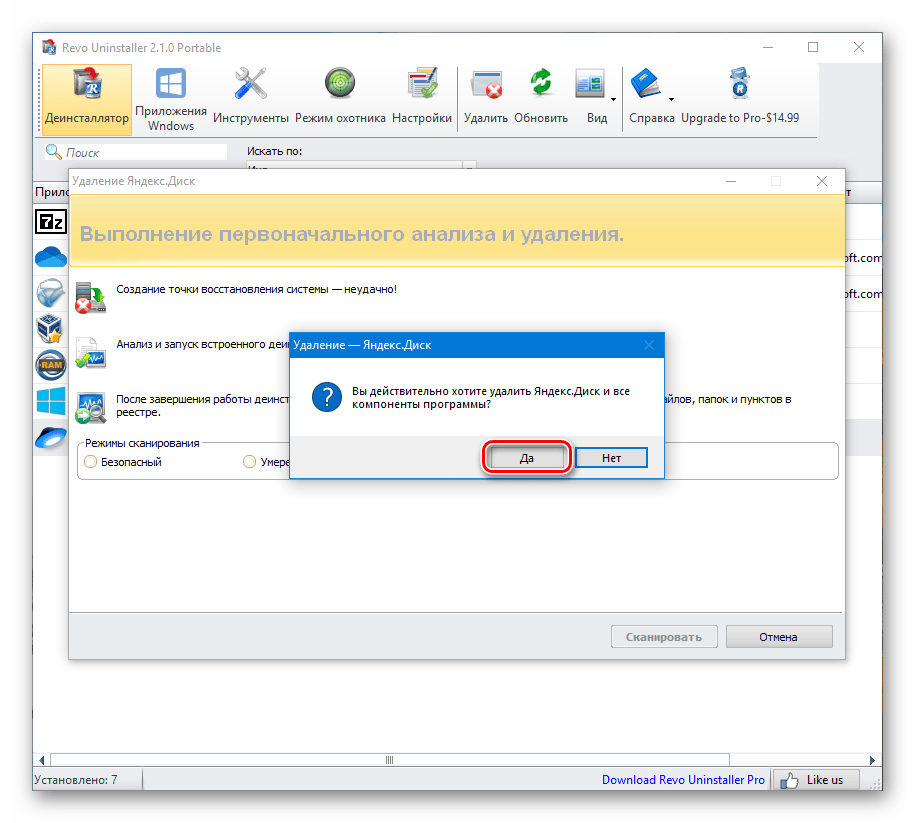This screenshot has height=823, width=915.
Task: Open the Инструменты tools icon
Action: (x=250, y=99)
